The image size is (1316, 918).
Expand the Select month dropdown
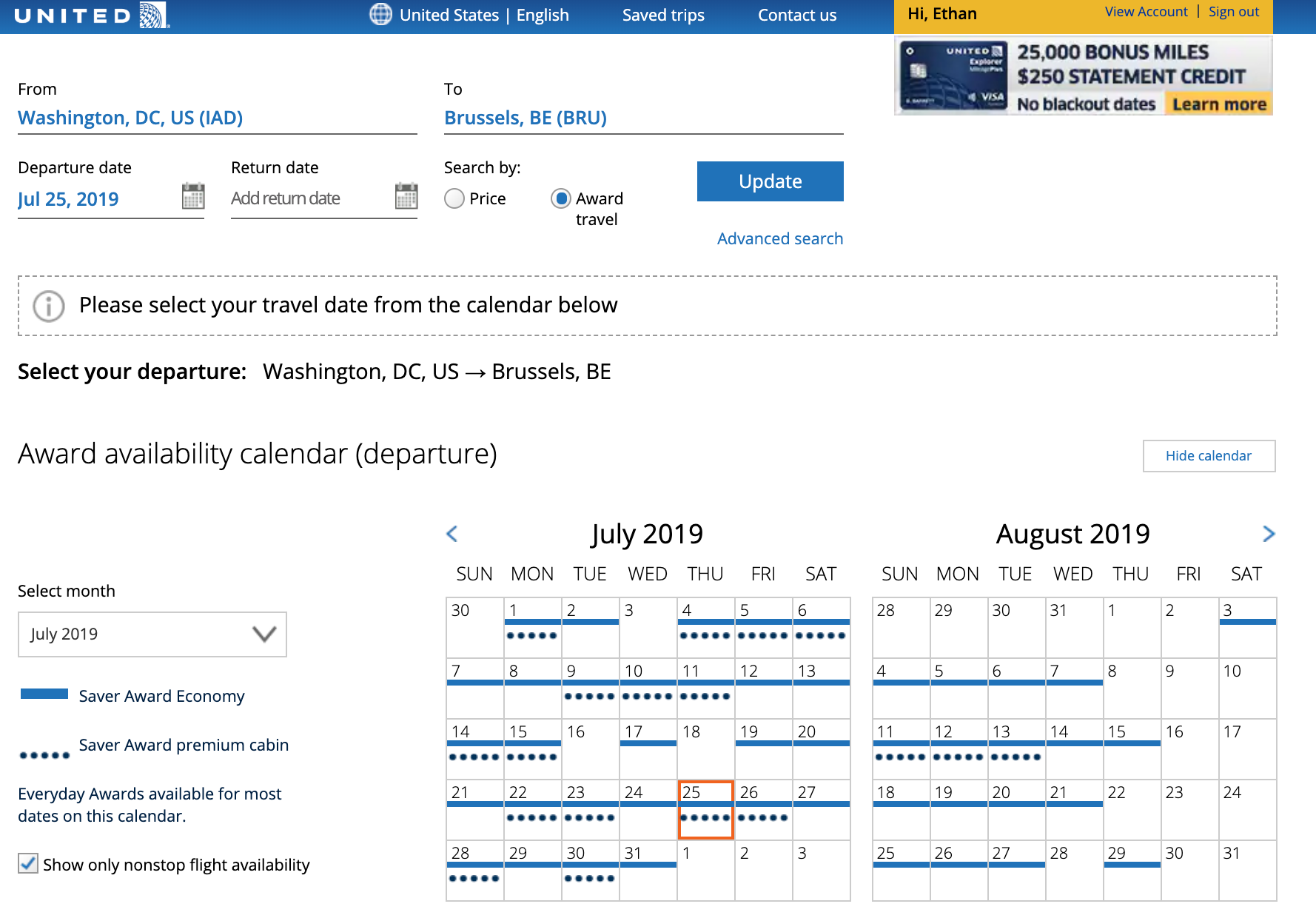click(x=152, y=634)
